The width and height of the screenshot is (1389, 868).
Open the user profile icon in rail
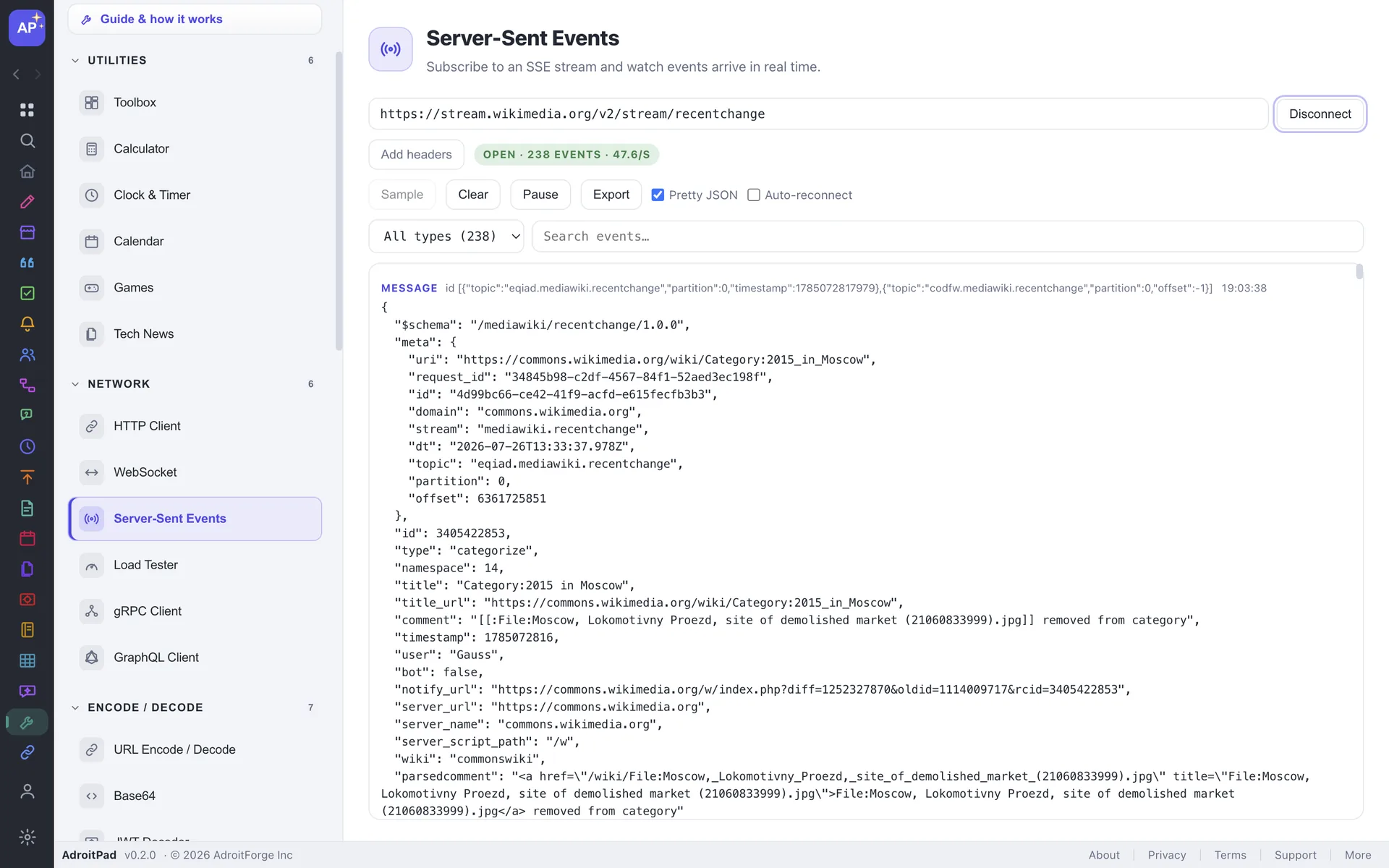click(27, 791)
